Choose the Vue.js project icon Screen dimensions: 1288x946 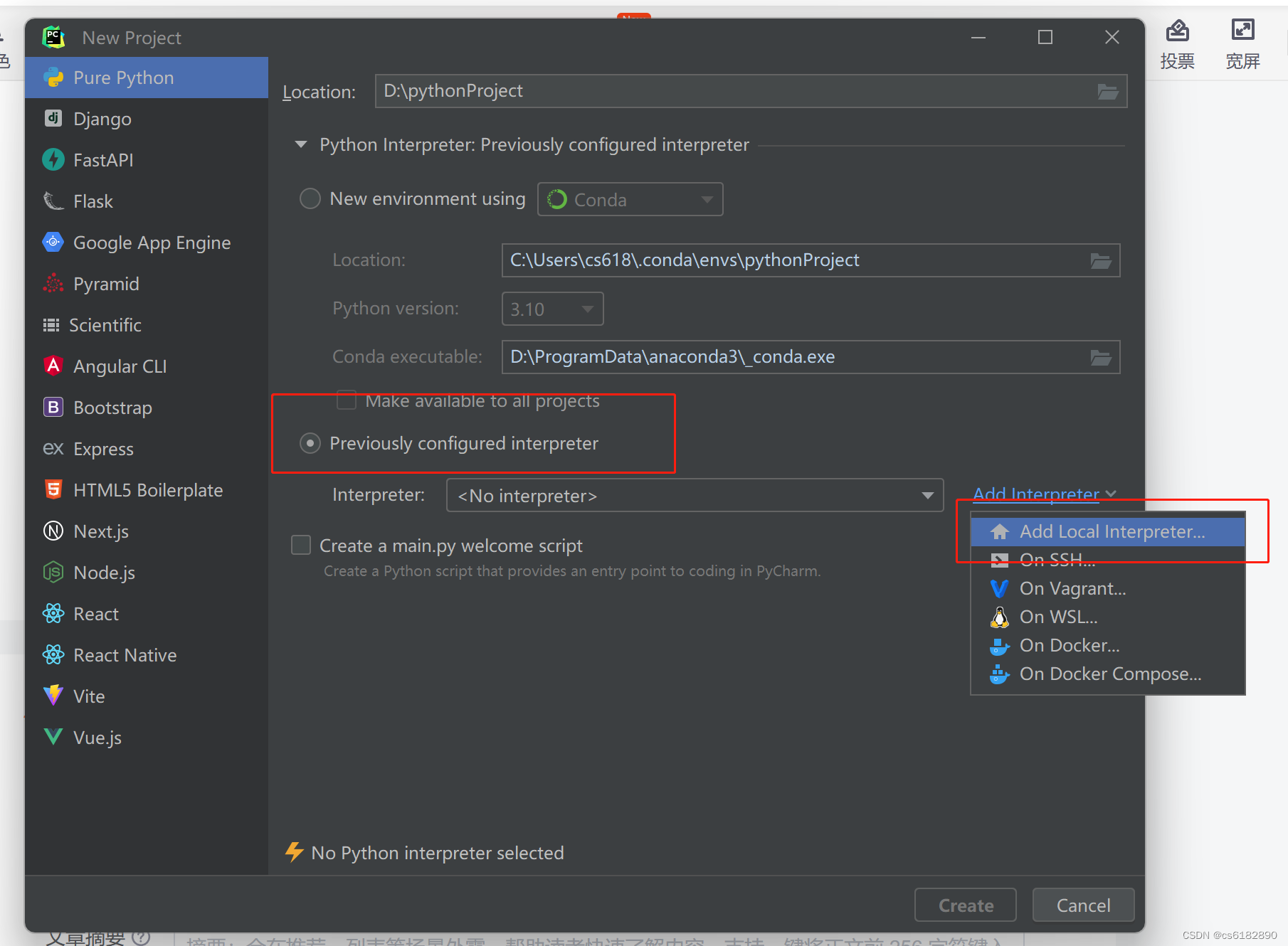tap(53, 736)
